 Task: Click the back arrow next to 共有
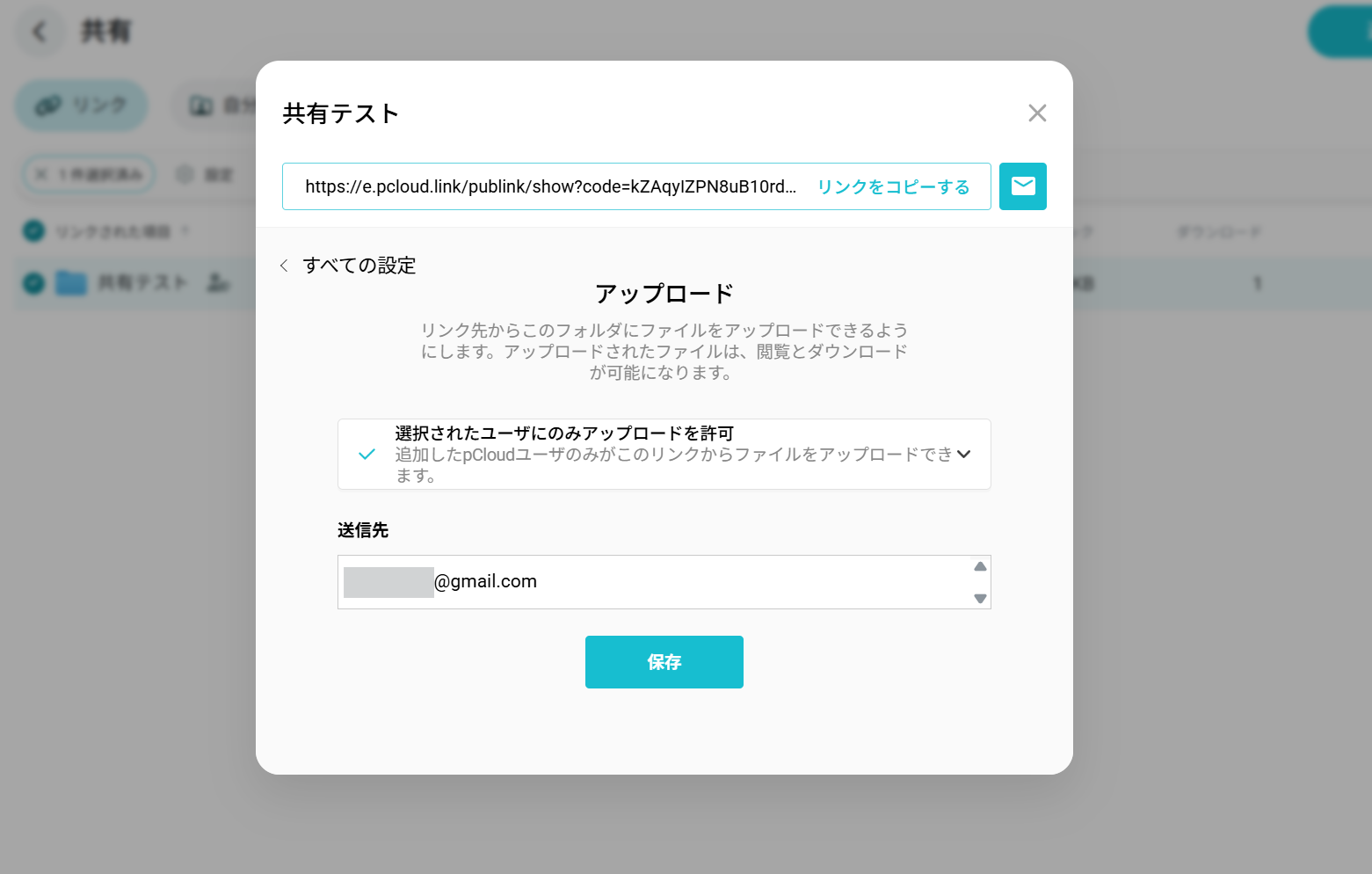pyautogui.click(x=39, y=32)
